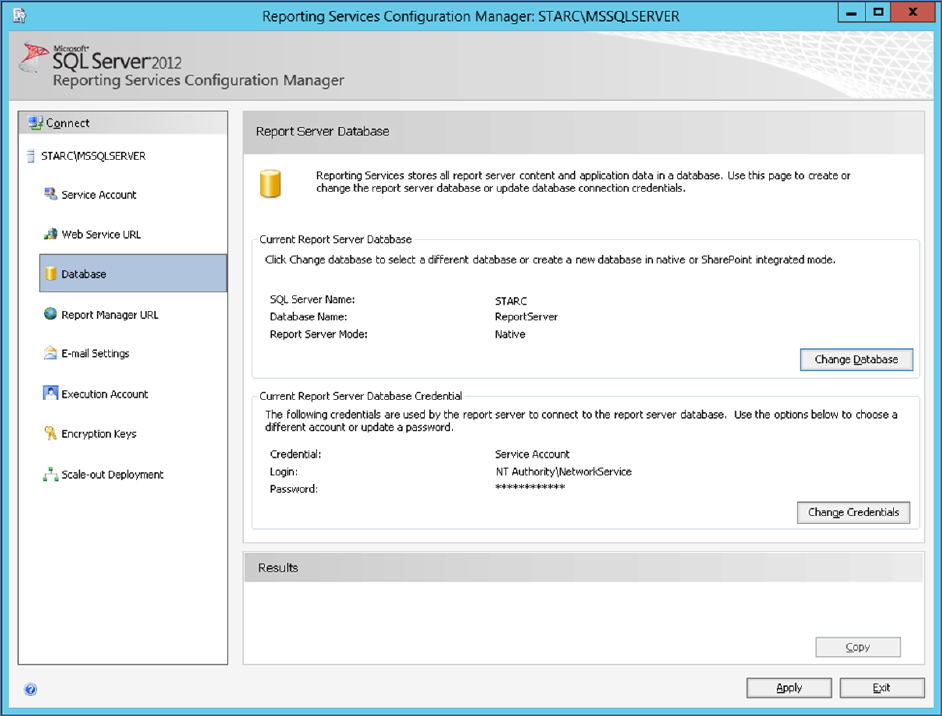This screenshot has height=716, width=942.
Task: Click the Current Report Server Database group label
Action: [x=335, y=239]
